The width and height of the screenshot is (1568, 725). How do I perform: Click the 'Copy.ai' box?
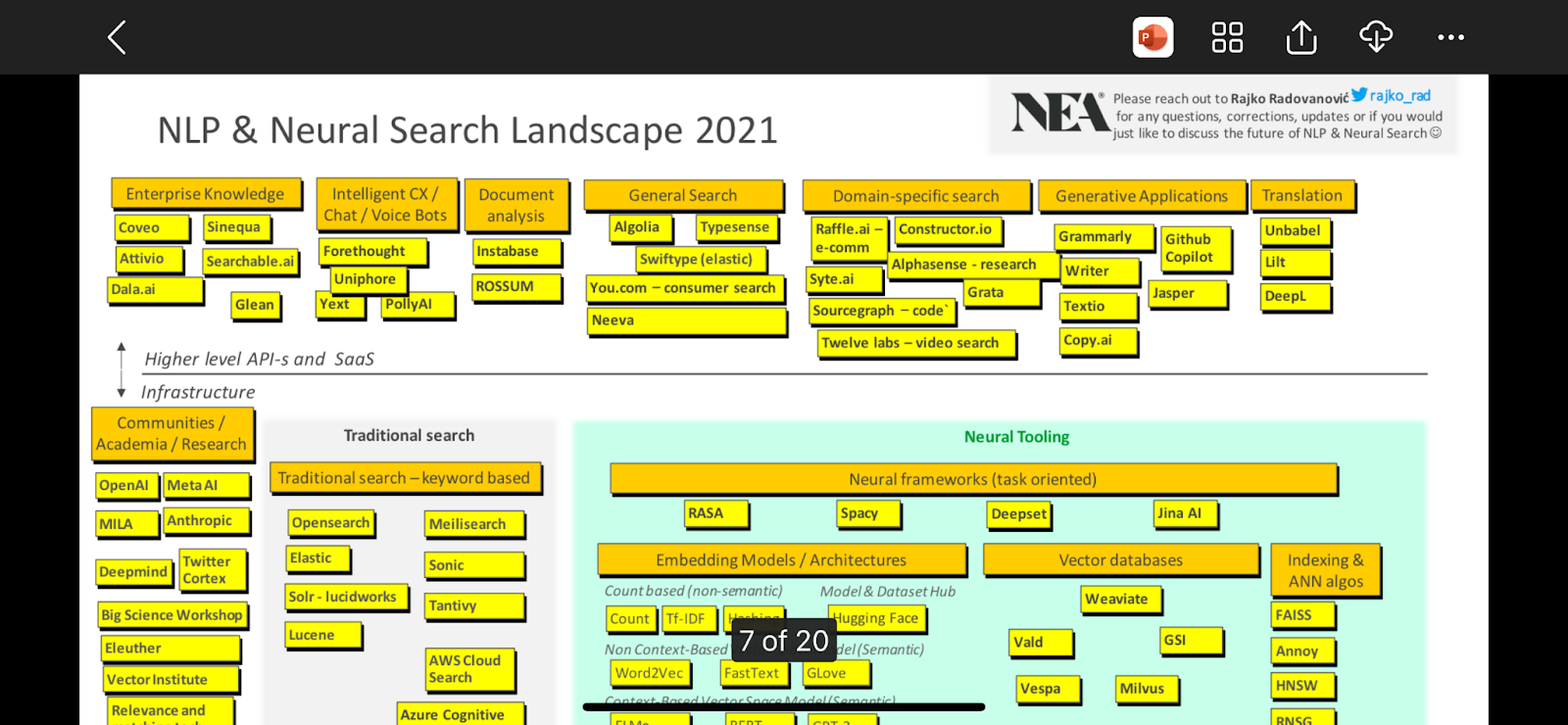(1099, 341)
